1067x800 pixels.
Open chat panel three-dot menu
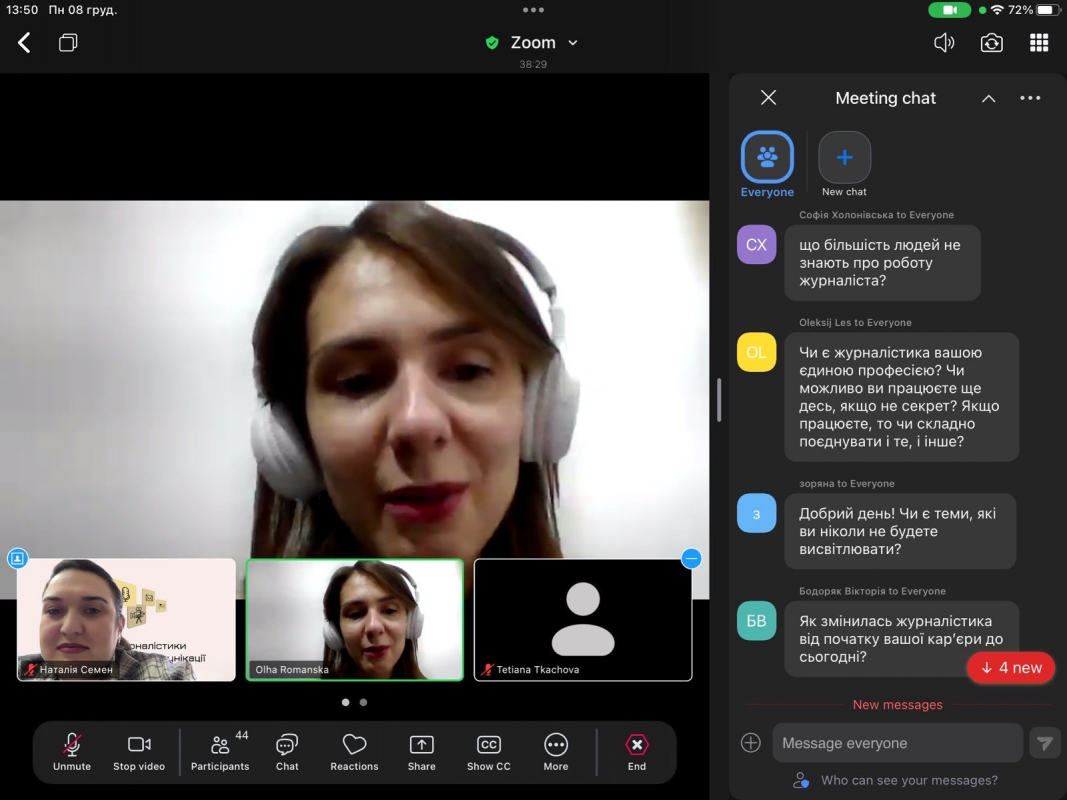pos(1030,98)
